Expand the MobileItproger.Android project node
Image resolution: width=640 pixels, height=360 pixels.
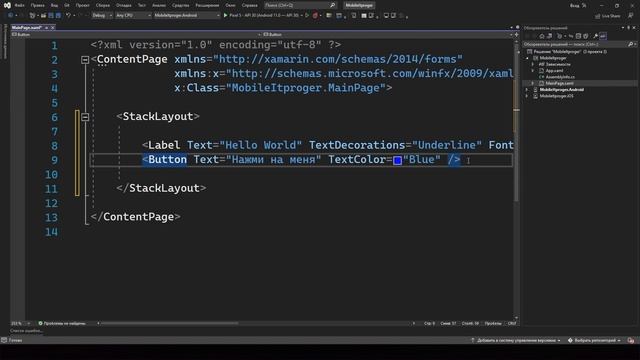pyautogui.click(x=527, y=90)
